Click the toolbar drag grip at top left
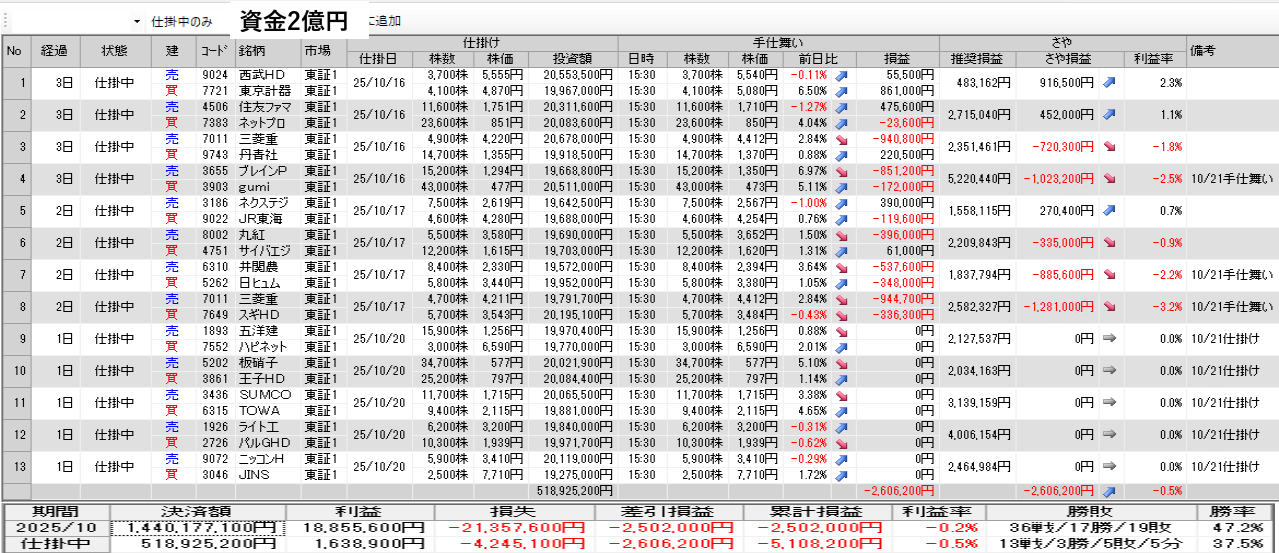Image resolution: width=1279 pixels, height=553 pixels. [x=4, y=21]
